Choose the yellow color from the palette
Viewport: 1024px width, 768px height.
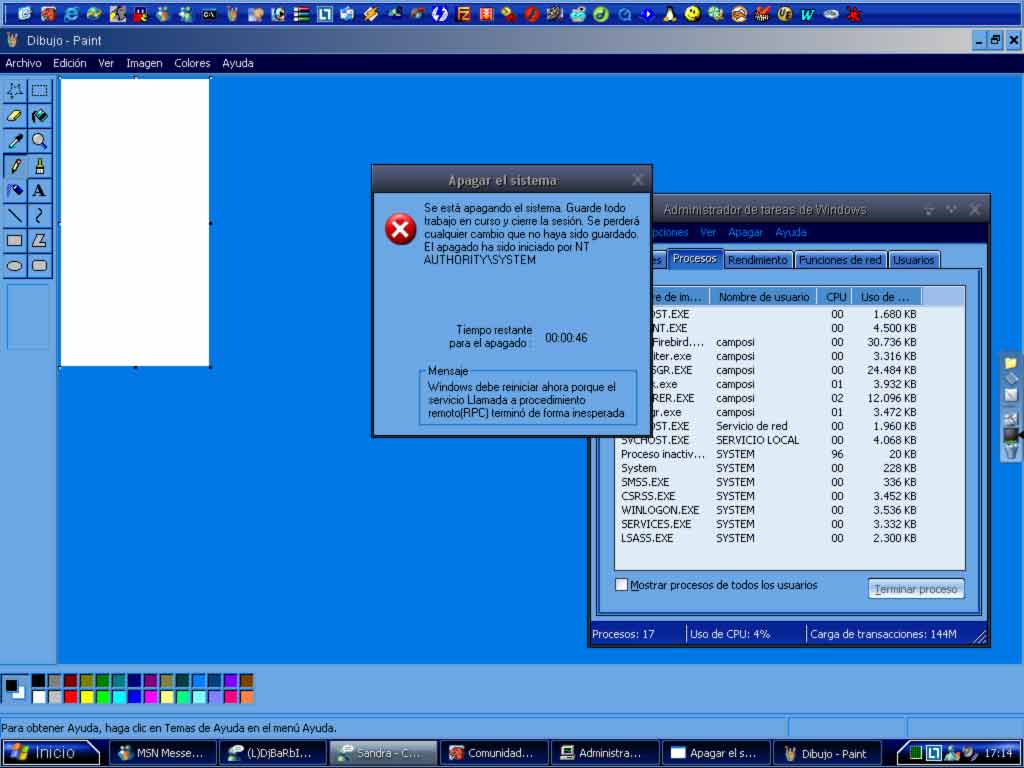pos(86,697)
